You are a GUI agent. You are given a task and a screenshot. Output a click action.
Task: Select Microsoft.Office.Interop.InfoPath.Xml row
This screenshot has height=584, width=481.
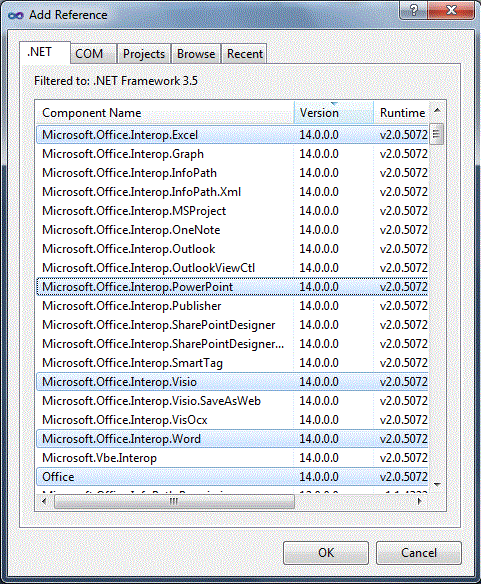click(232, 192)
